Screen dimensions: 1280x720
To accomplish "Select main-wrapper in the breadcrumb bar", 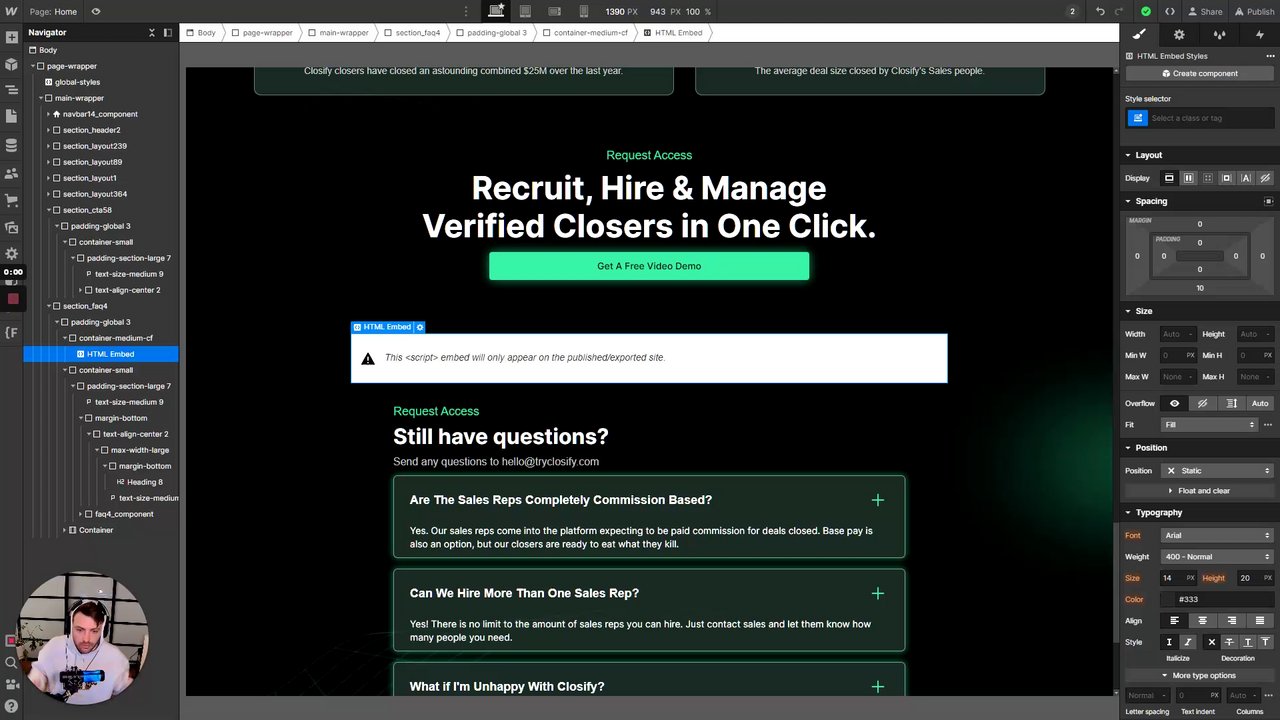I will tap(338, 33).
